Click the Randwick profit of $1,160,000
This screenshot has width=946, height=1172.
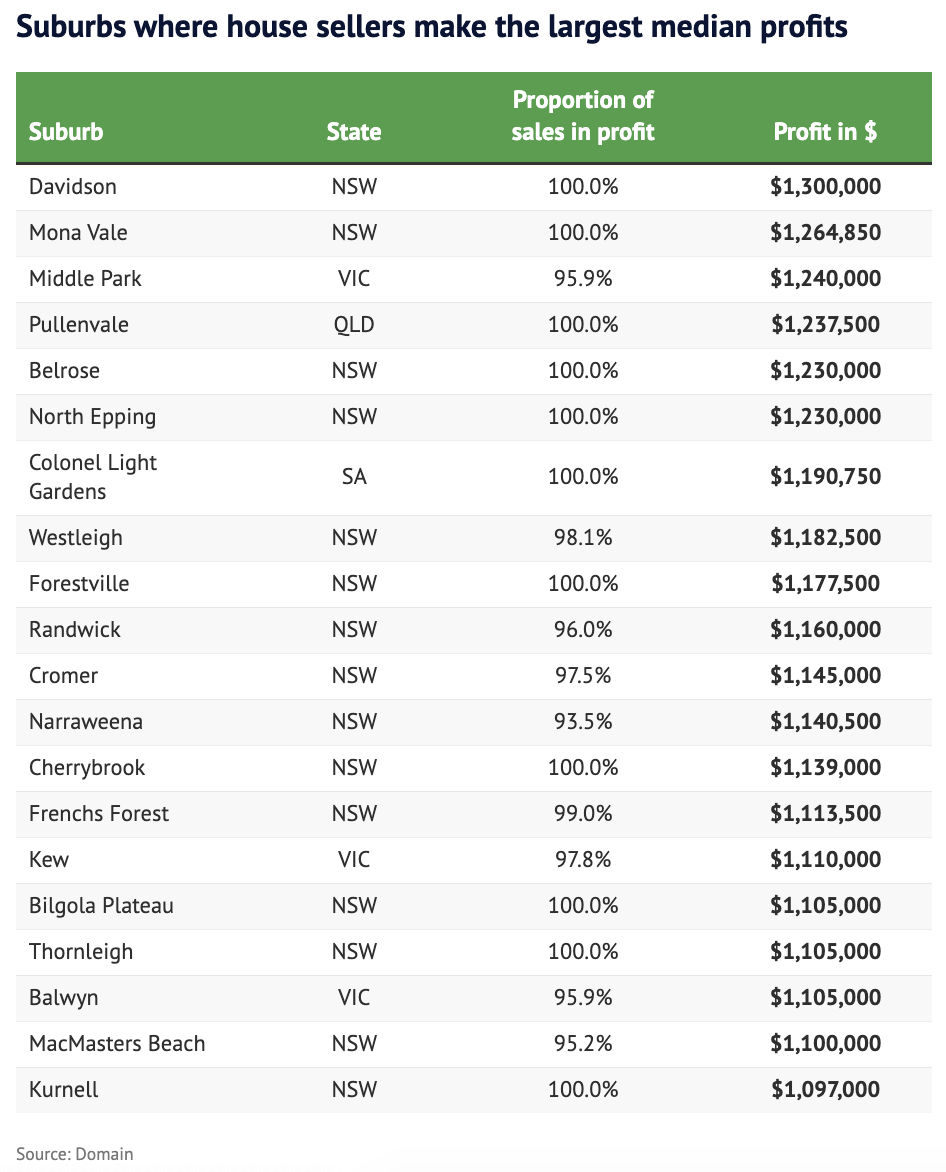[825, 629]
